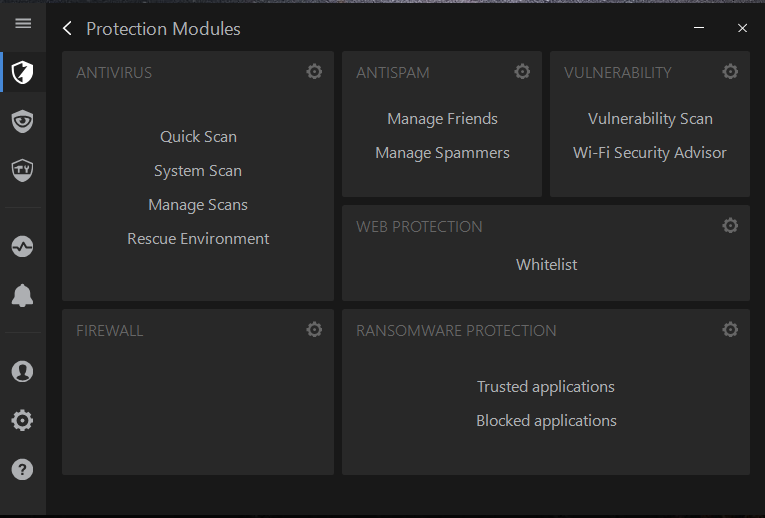This screenshot has height=518, width=765.
Task: Open Firewall module settings gear
Action: point(314,330)
